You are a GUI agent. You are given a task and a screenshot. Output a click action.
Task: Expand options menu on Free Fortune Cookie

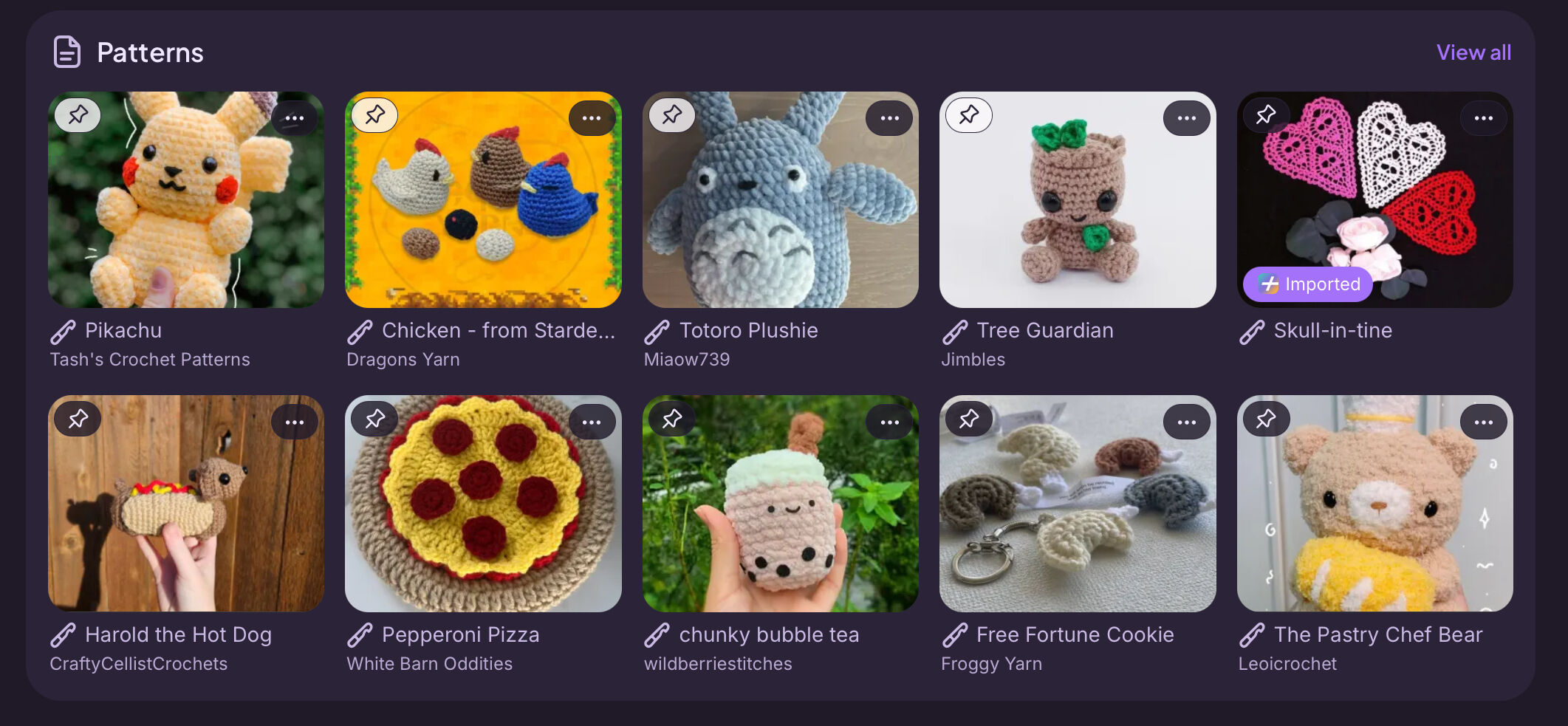(1186, 422)
